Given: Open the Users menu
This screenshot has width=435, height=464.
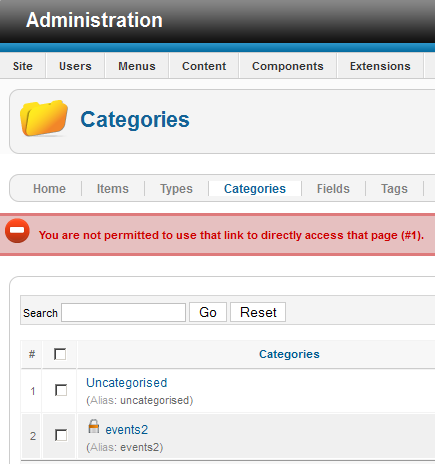Looking at the screenshot, I should pos(75,66).
